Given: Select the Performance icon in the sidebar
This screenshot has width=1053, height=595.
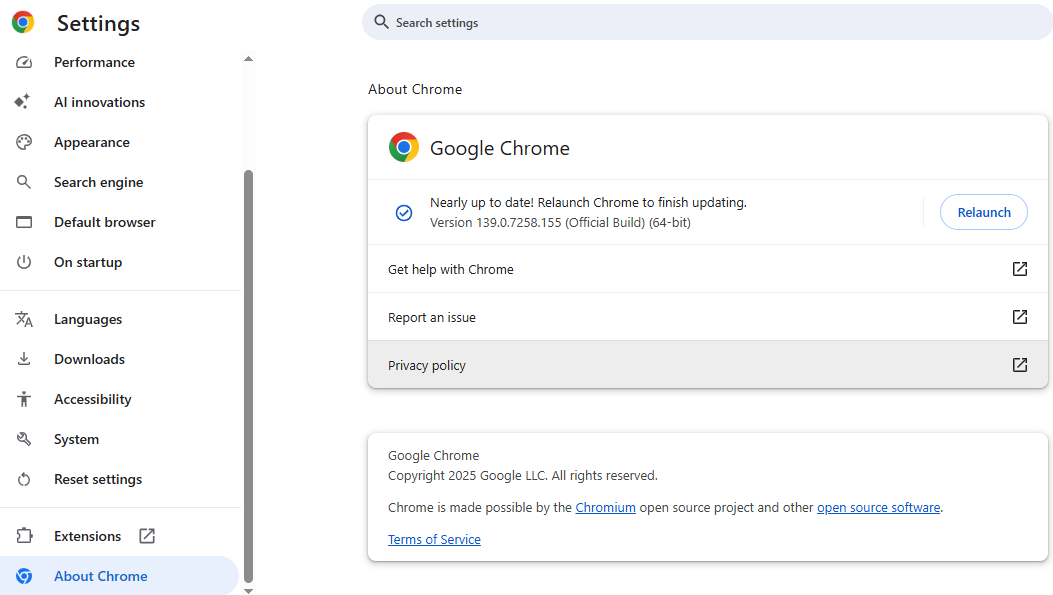Looking at the screenshot, I should (x=25, y=62).
